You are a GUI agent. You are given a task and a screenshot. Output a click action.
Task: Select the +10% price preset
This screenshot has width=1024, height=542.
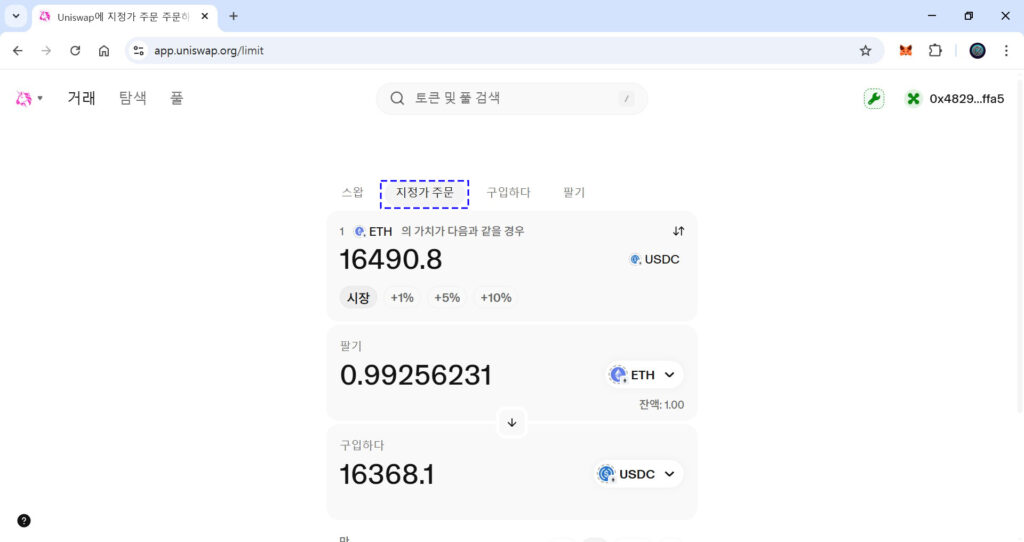tap(495, 298)
